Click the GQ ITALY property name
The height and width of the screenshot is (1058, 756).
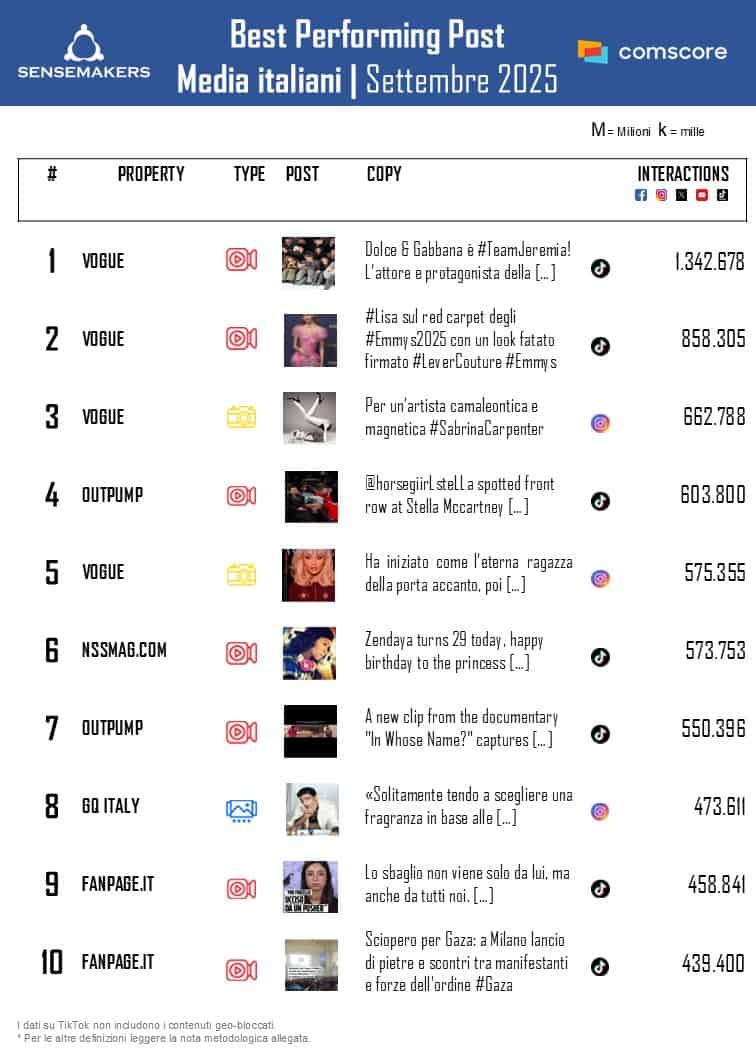[x=111, y=806]
